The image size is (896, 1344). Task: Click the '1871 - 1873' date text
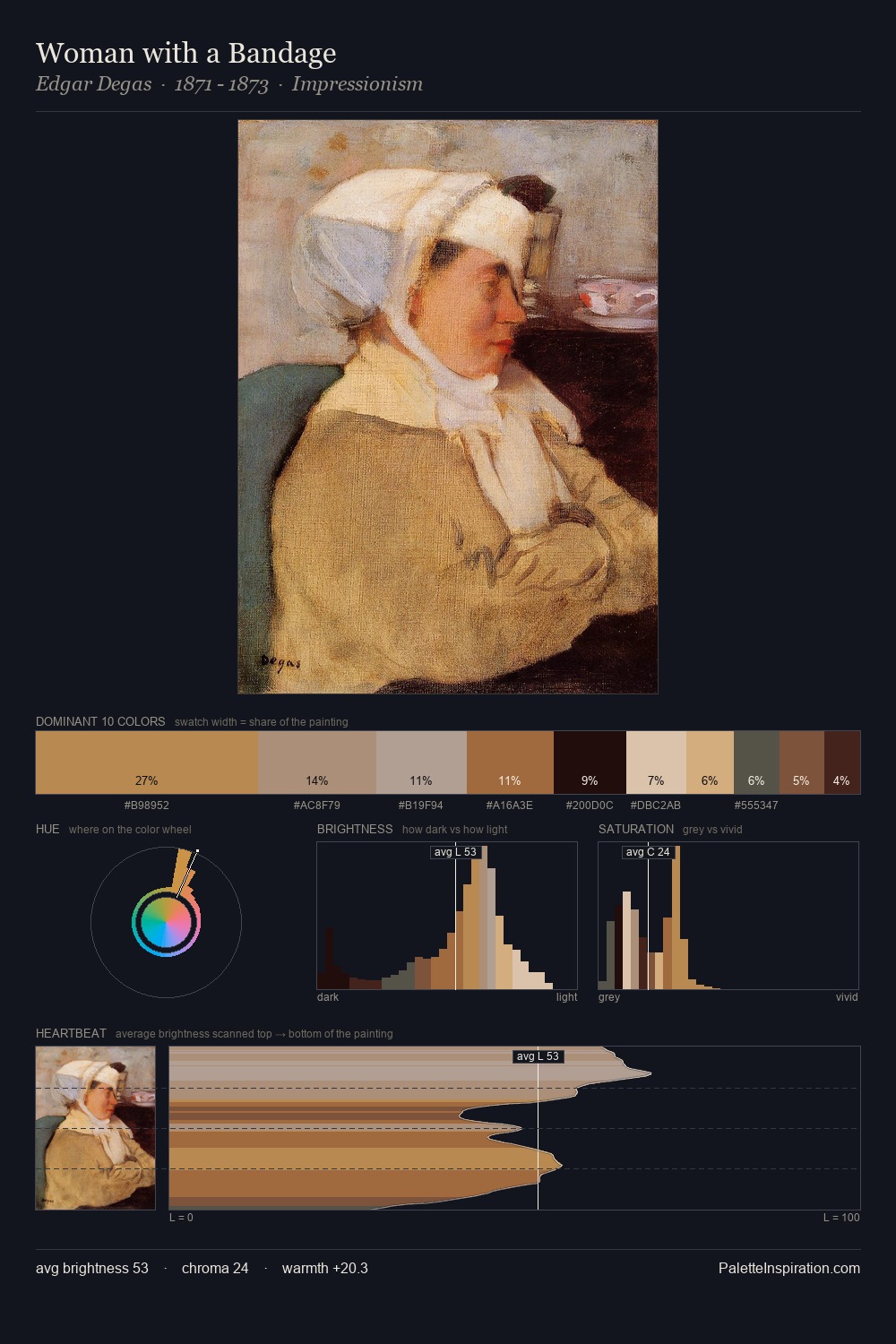click(221, 84)
